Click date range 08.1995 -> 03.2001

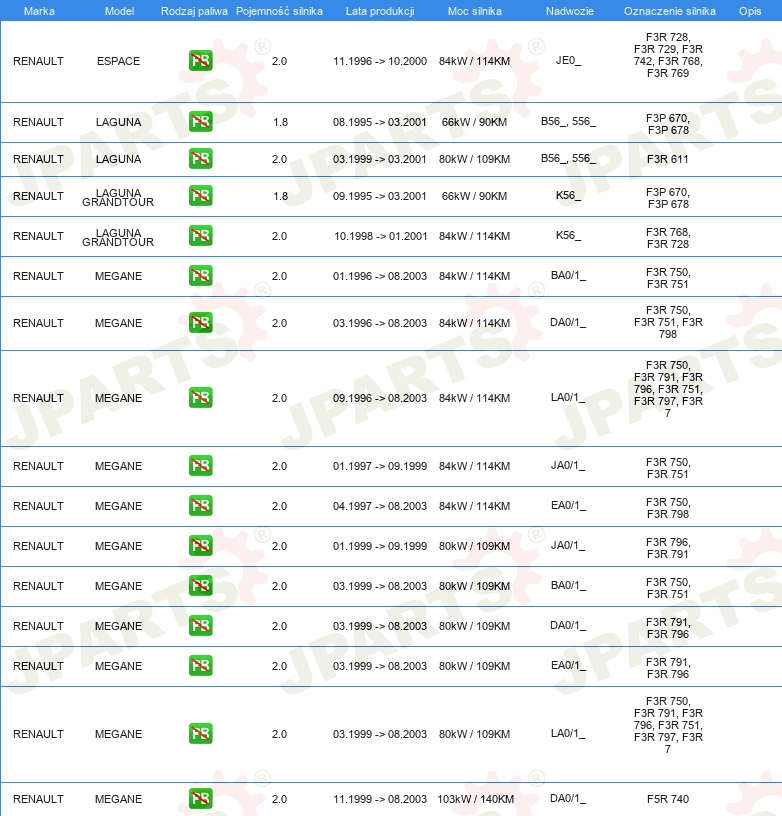[x=380, y=122]
